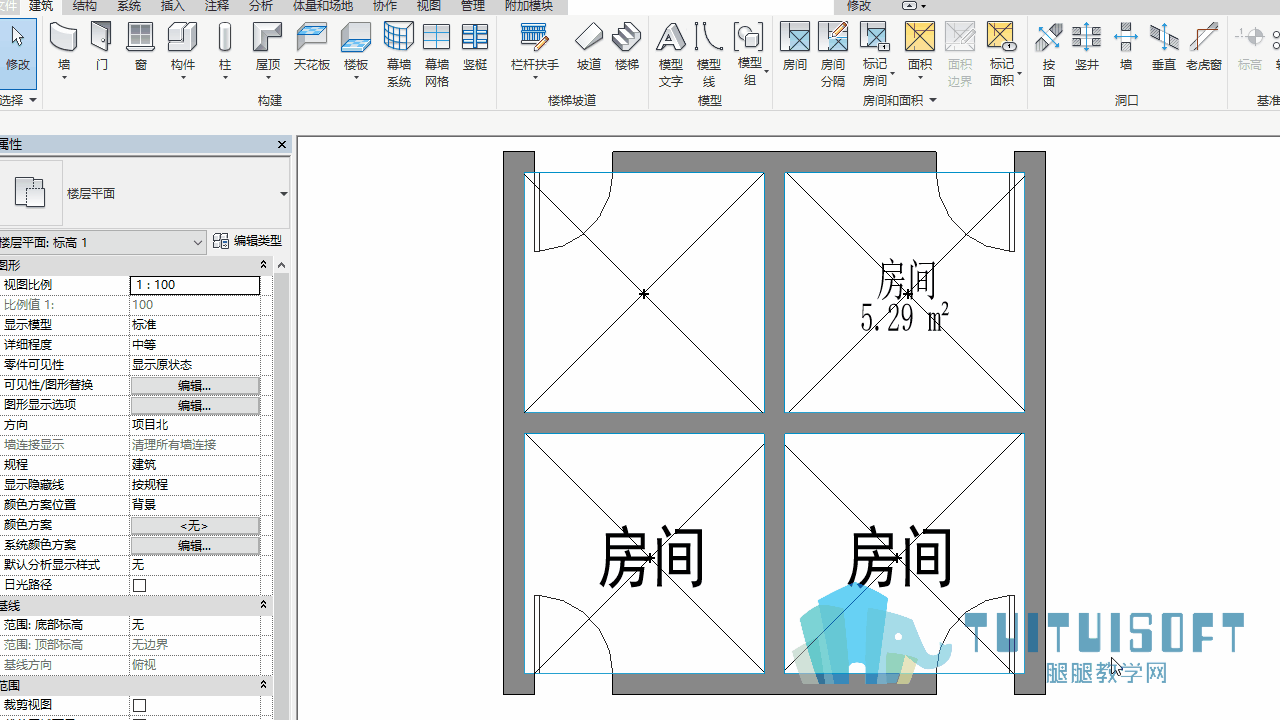This screenshot has width=1280, height=720.
Task: Click the 房间 (Room) tool in ribbon
Action: point(795,48)
